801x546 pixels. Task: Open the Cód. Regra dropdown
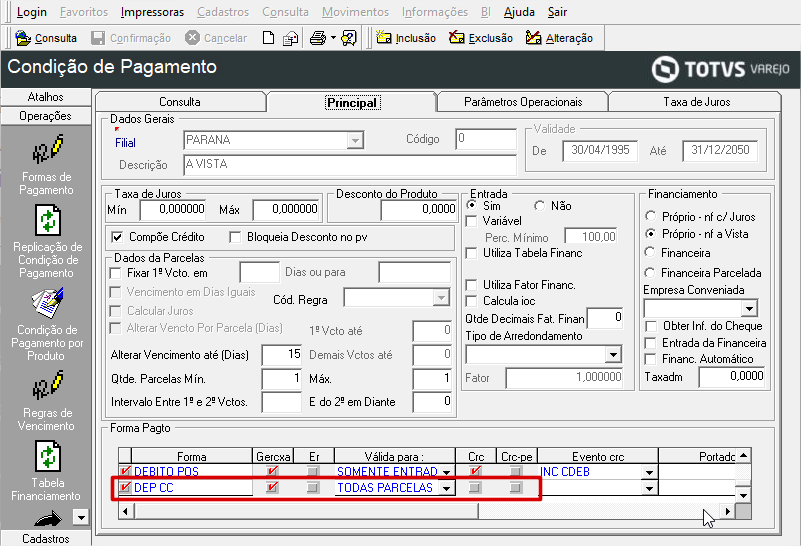[x=440, y=297]
